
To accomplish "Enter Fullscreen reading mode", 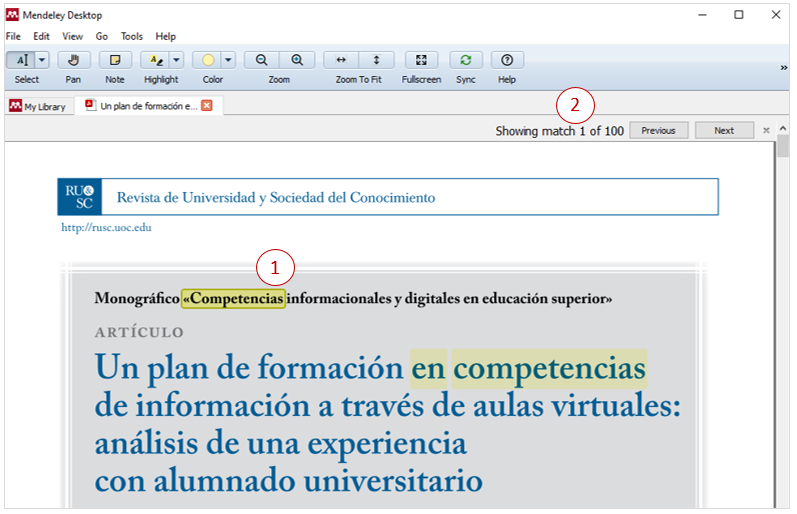I will pyautogui.click(x=421, y=60).
